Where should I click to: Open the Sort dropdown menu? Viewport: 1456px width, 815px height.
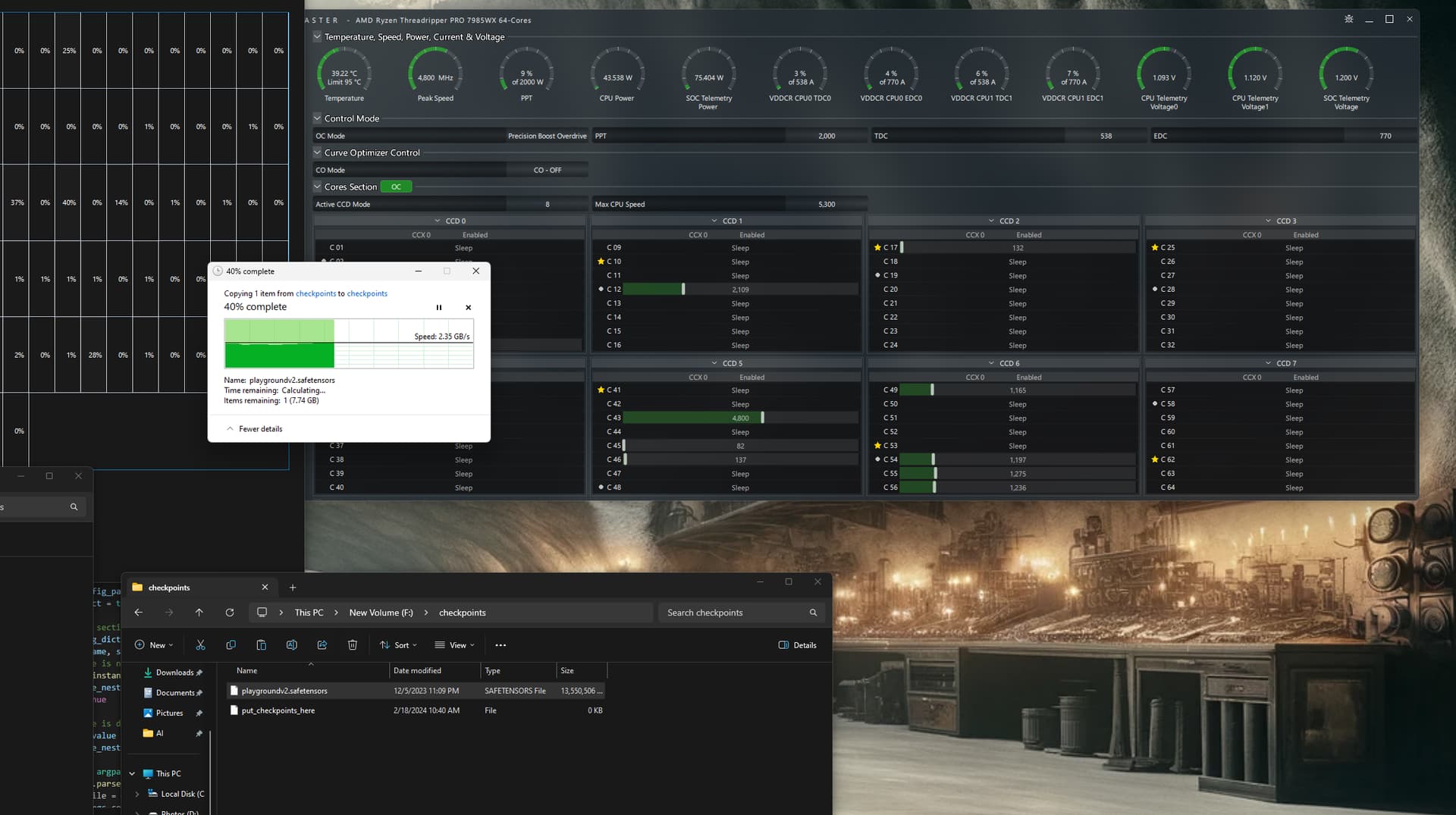398,645
